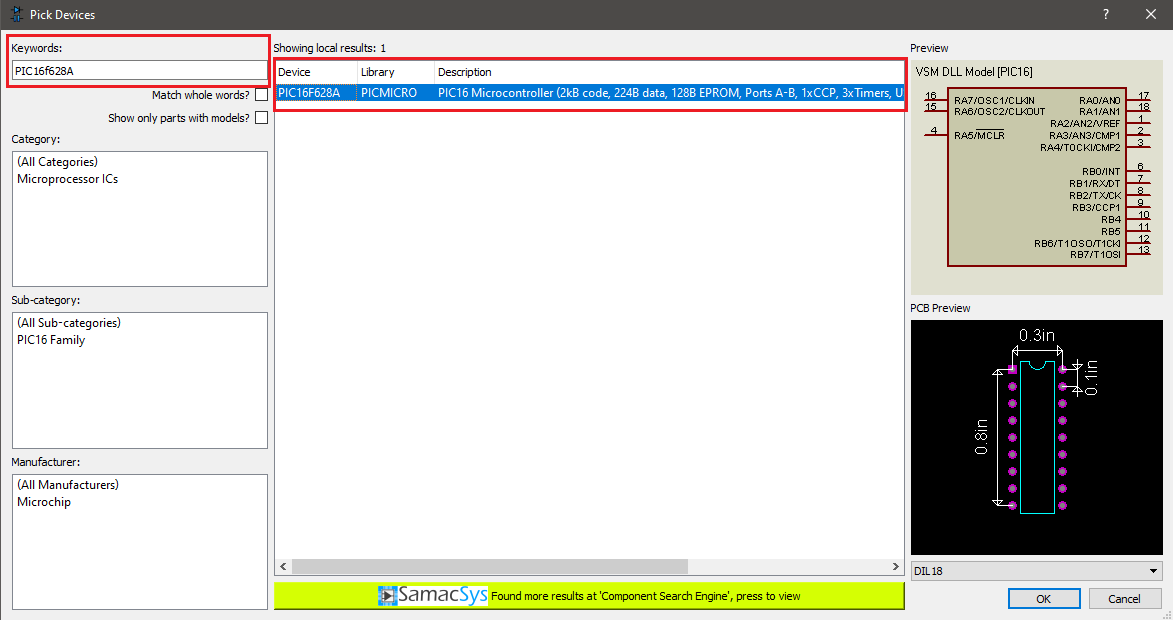The image size is (1173, 620).
Task: Select (All Manufacturers) entry
Action: pyautogui.click(x=68, y=485)
